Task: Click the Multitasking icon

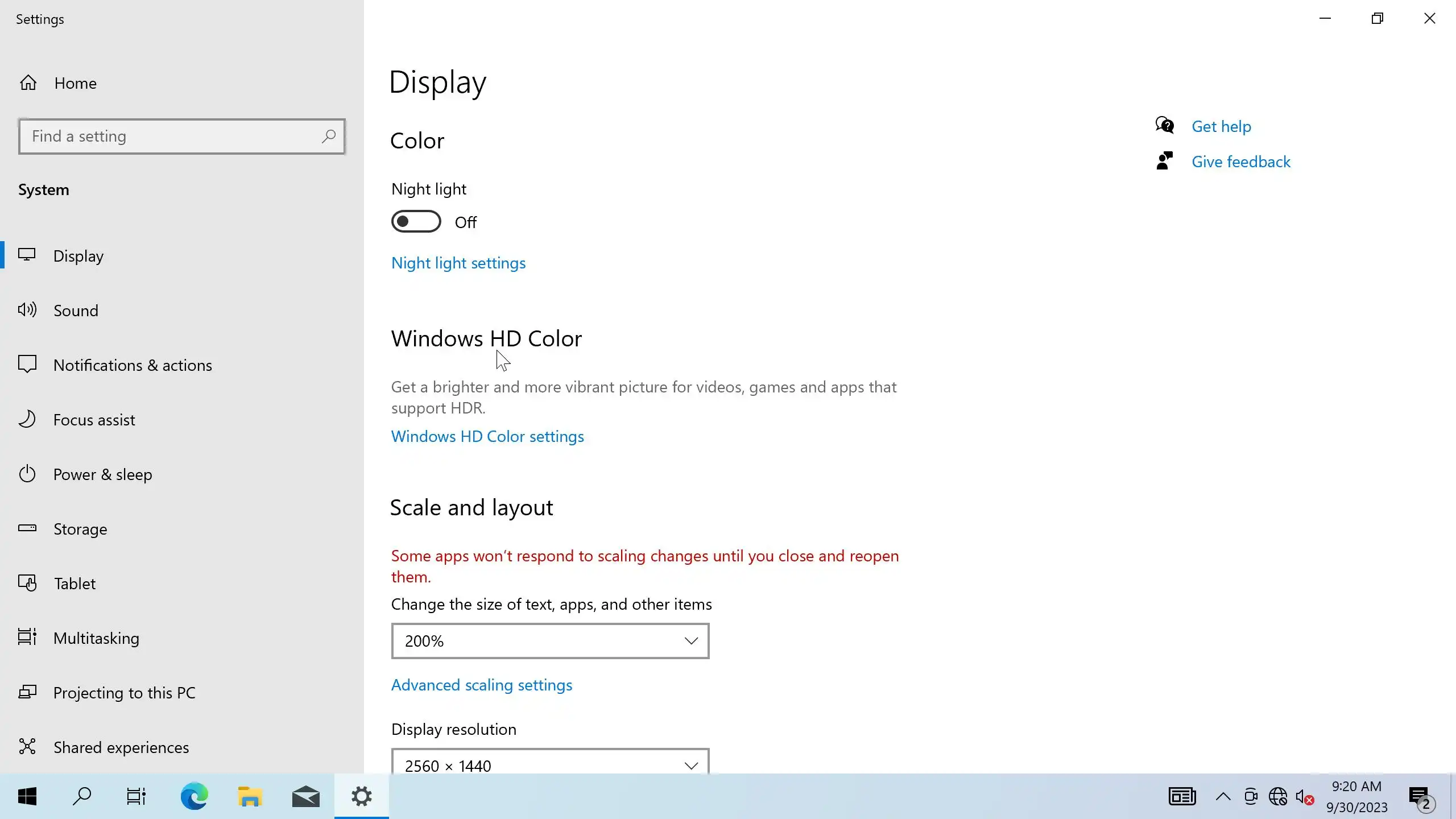Action: point(27,637)
